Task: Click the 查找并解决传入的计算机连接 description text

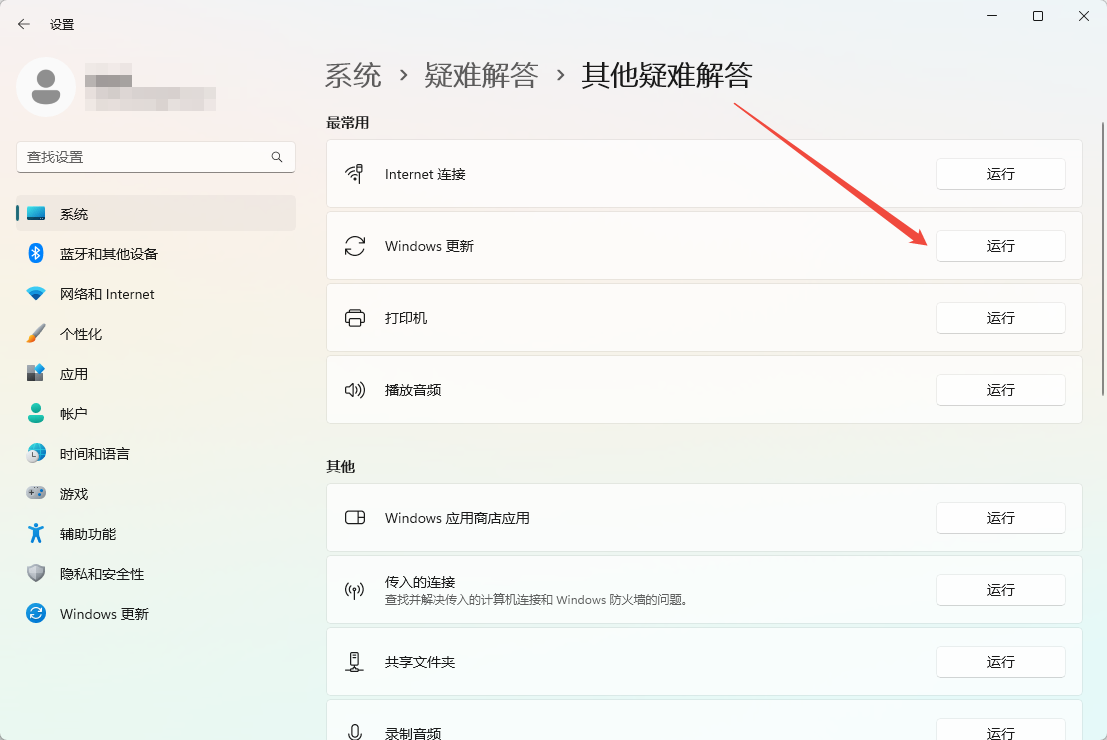Action: coord(537,599)
